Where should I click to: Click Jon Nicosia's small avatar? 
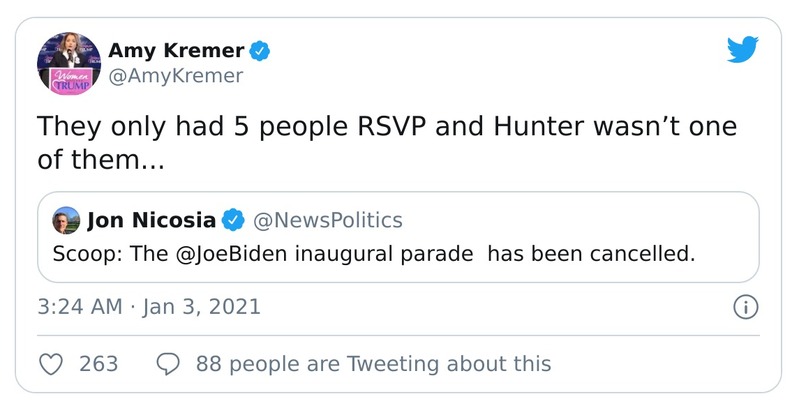67,221
